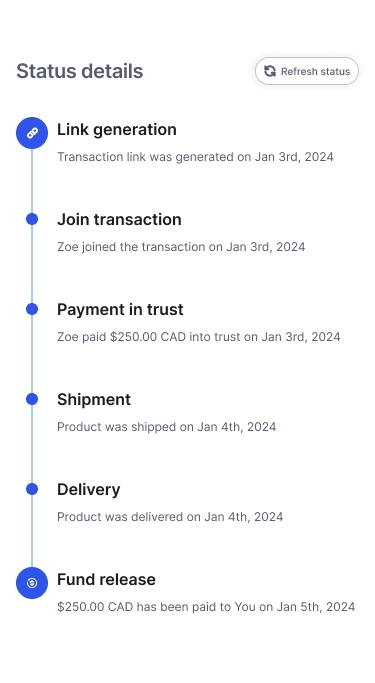Click the paid to You description text

(206, 607)
